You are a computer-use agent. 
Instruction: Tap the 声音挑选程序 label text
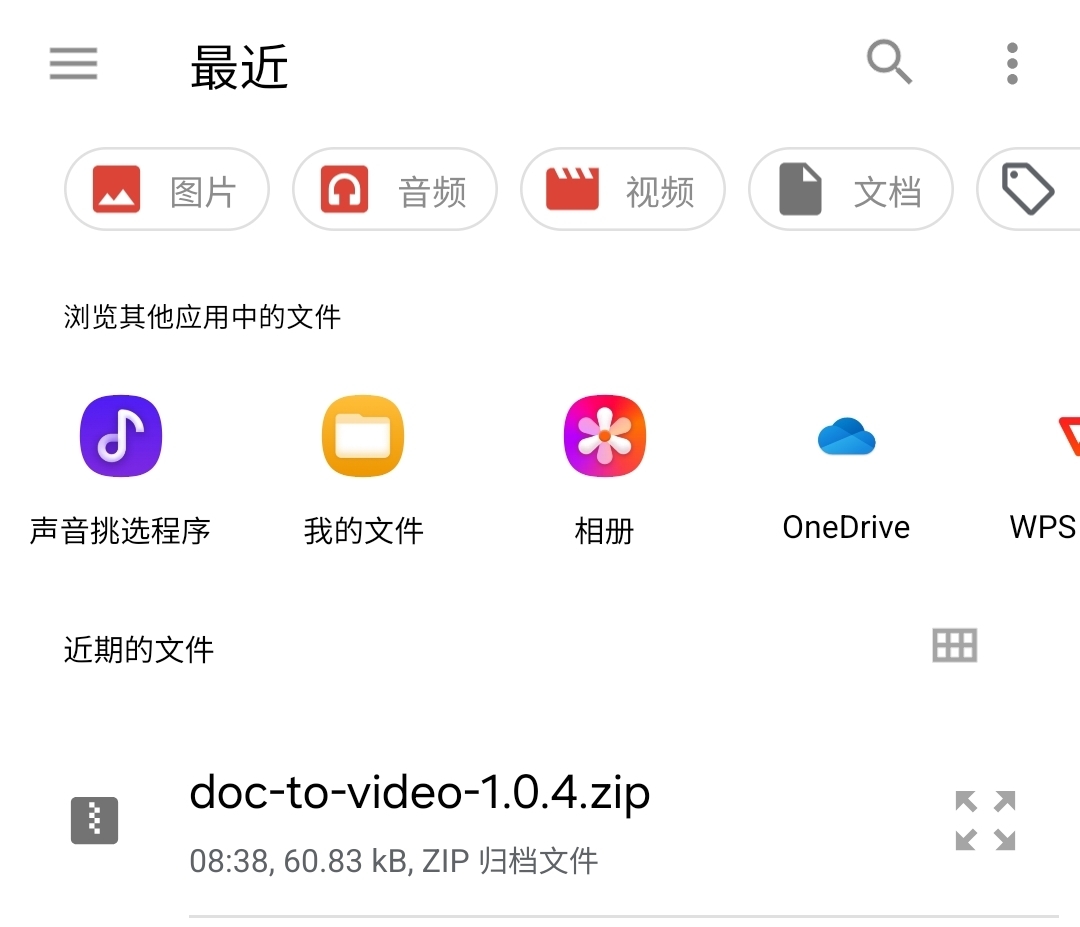[x=120, y=531]
